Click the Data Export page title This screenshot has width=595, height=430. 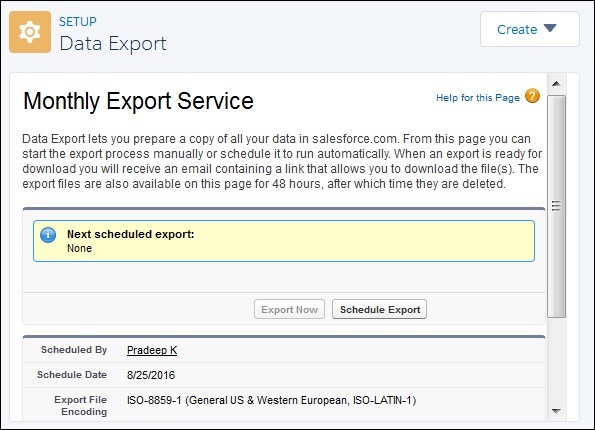click(113, 43)
